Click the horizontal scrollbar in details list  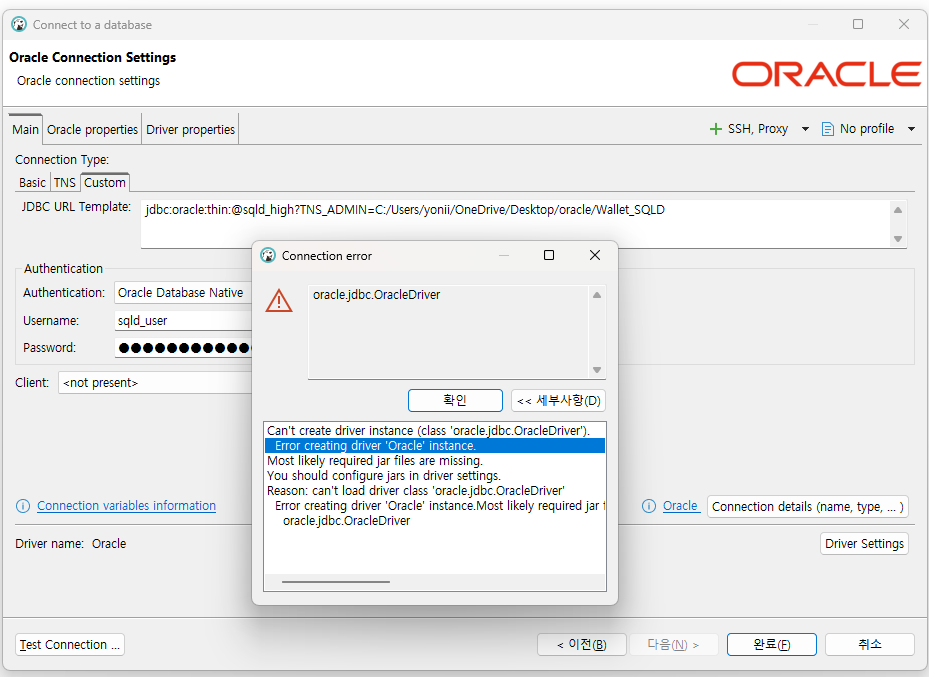[336, 582]
